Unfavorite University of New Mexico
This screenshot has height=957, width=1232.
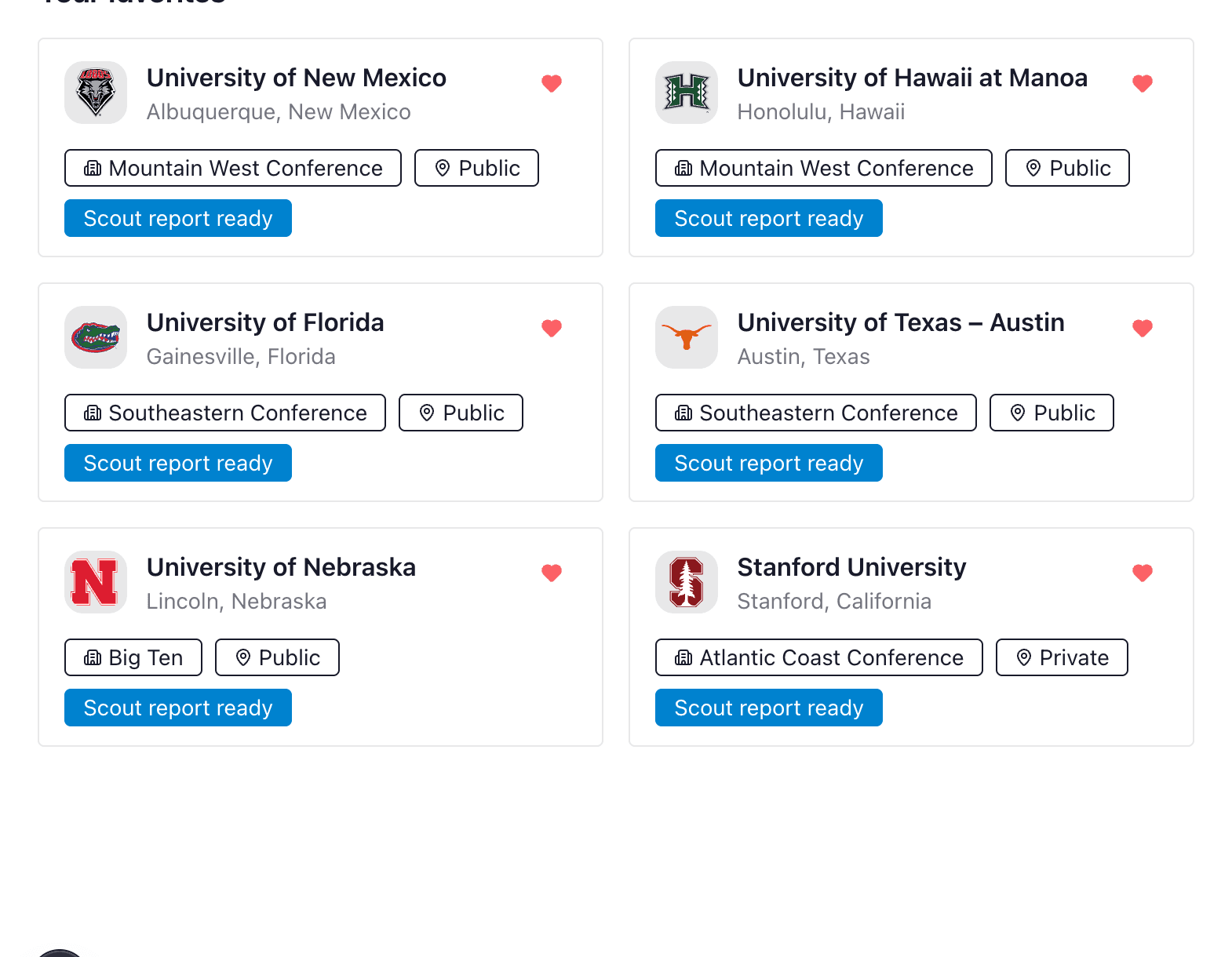[x=552, y=83]
